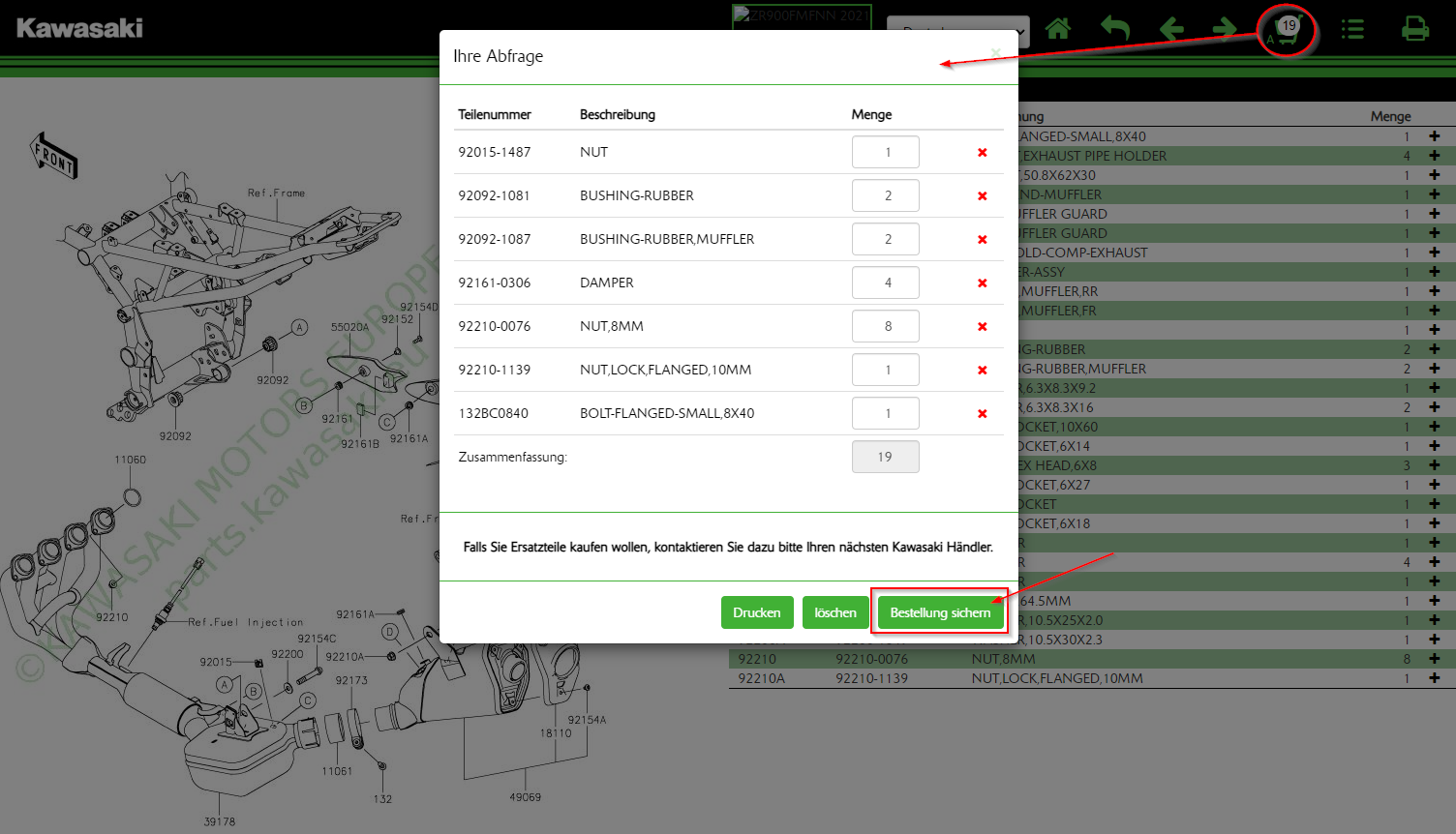
Task: Delete the BUSHING-RUBBER 92092-1081 row
Action: coord(982,195)
